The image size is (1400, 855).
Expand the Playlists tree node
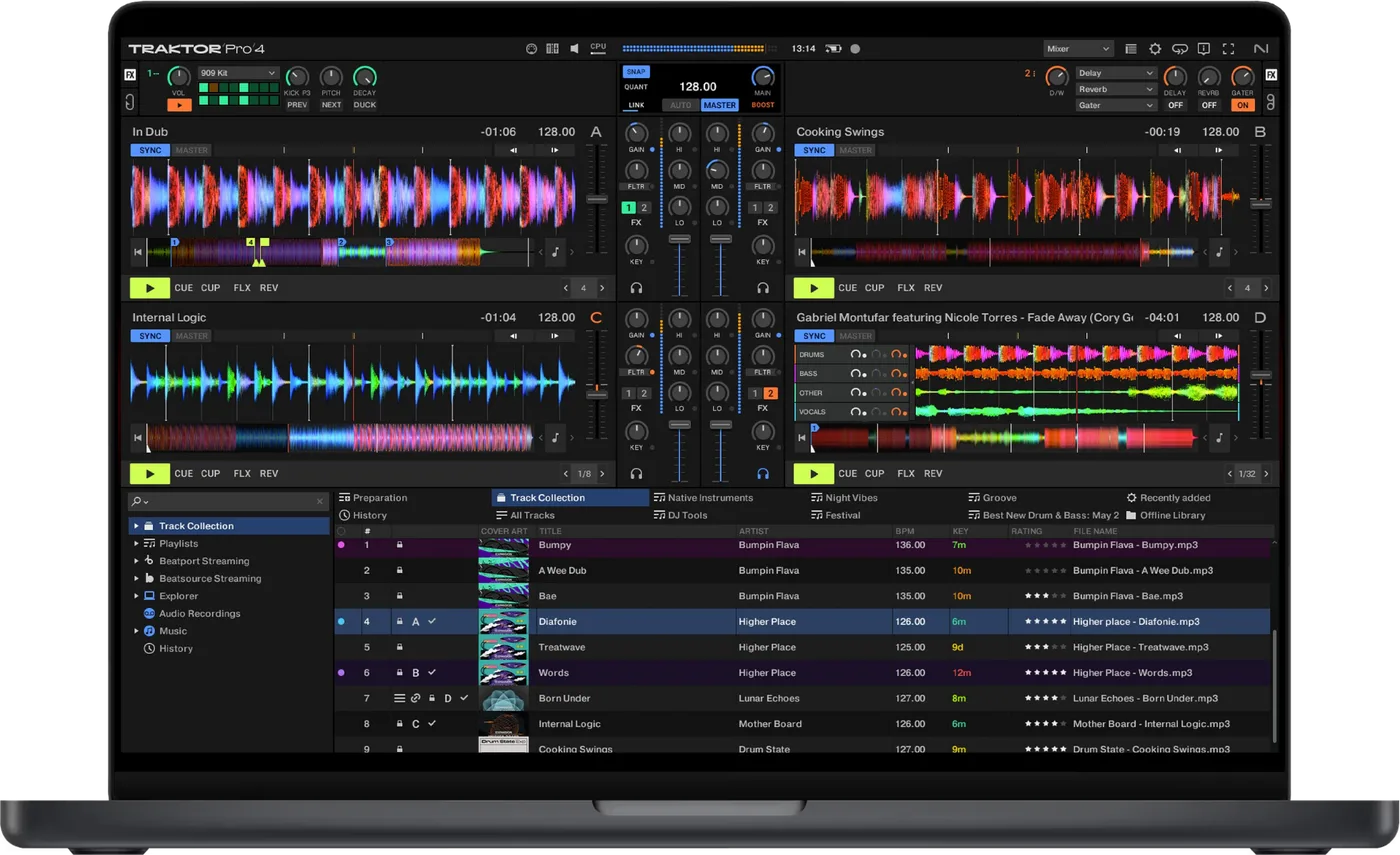[x=136, y=544]
